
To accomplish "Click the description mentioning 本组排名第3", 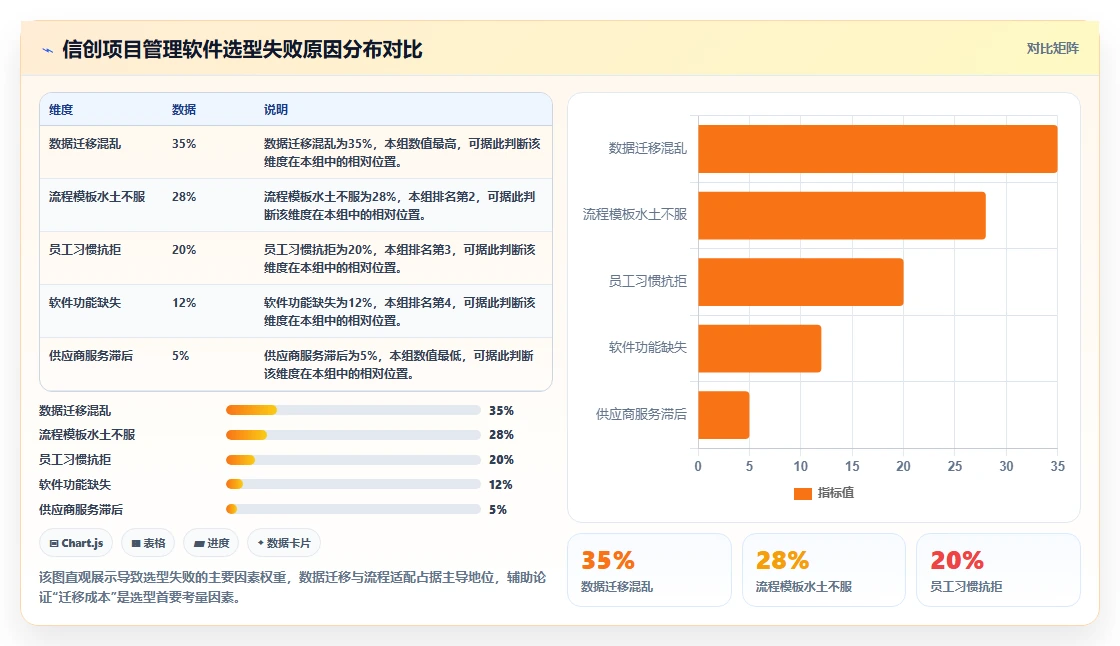I will [400, 258].
